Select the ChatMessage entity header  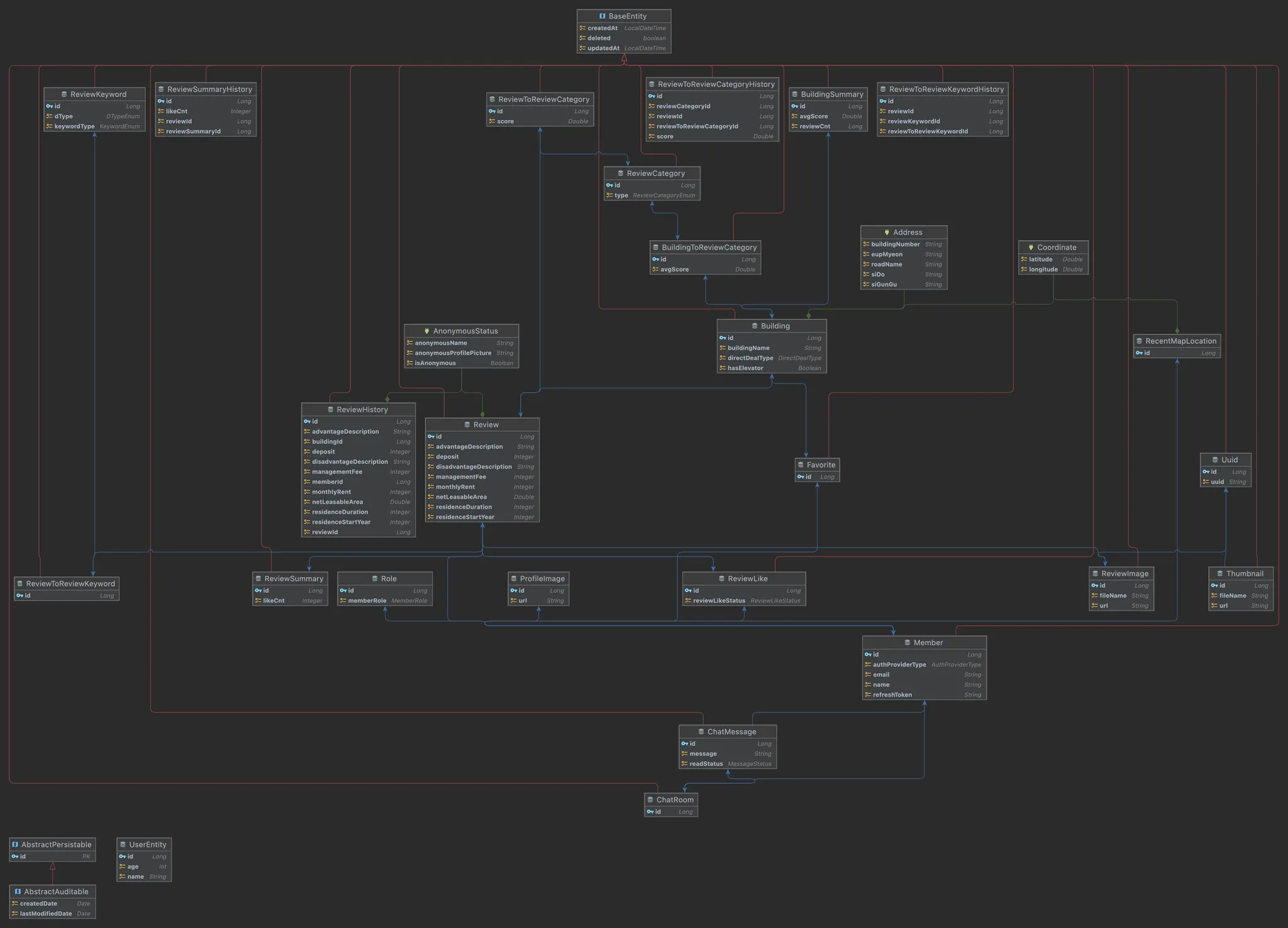[x=731, y=732]
